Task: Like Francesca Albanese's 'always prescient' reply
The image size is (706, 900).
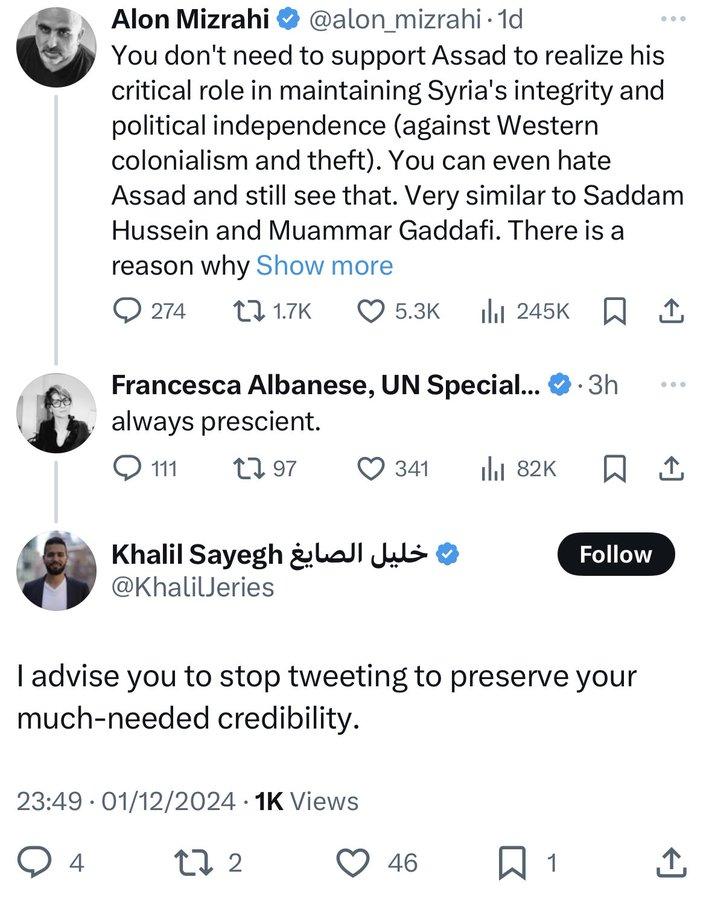Action: (372, 467)
